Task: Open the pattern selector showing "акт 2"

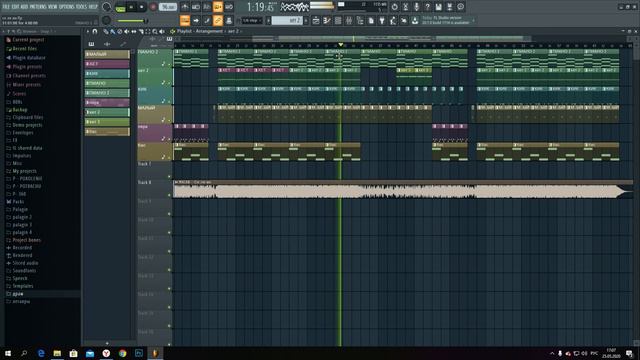Action: pyautogui.click(x=287, y=20)
